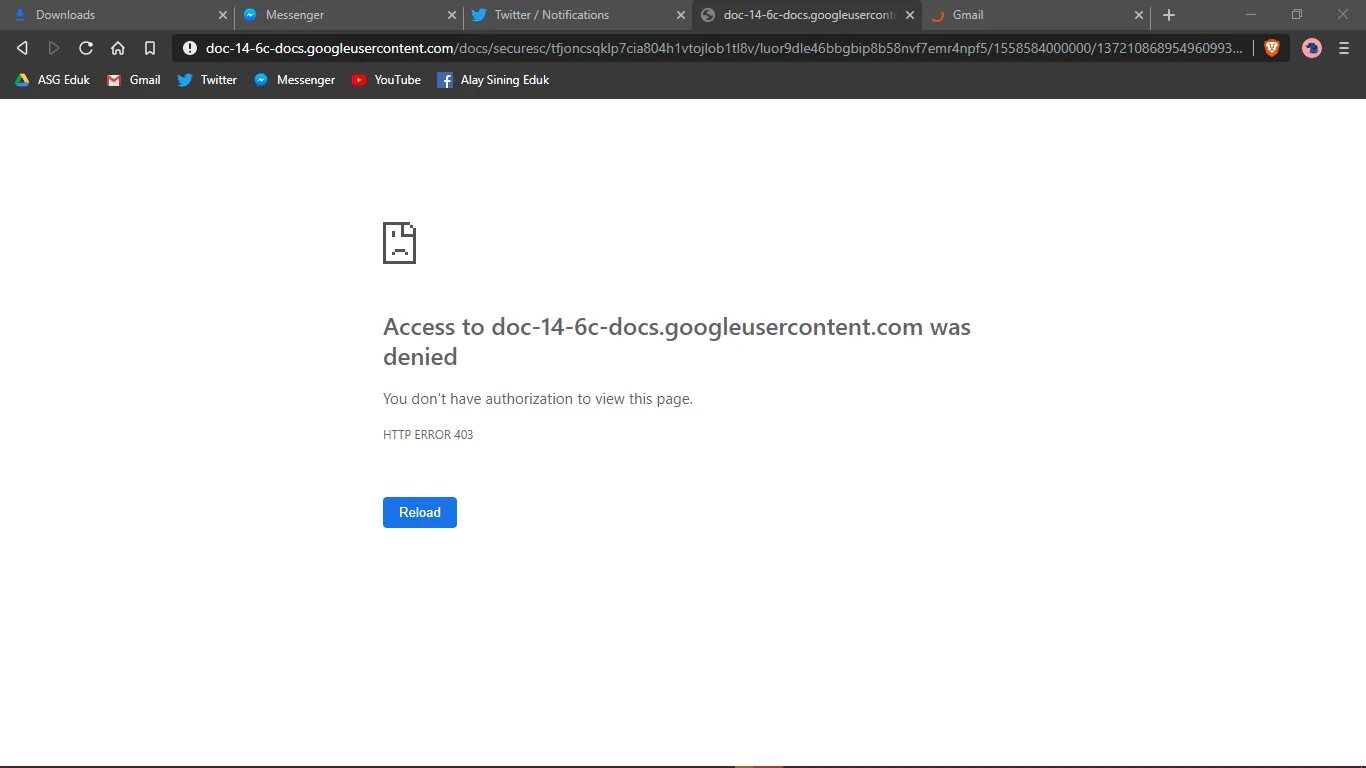View site information via the exclamation icon

190,48
